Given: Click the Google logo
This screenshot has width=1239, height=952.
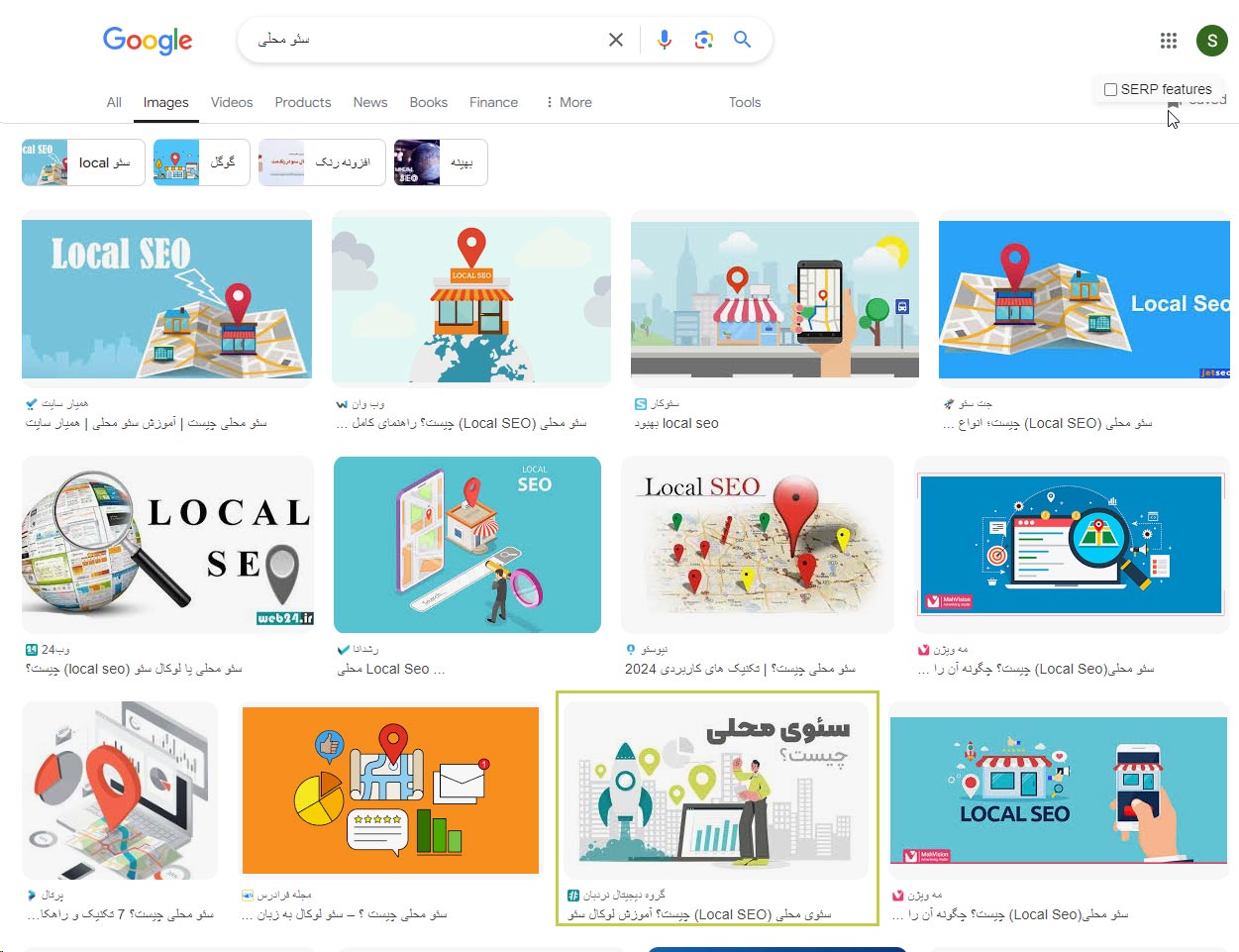Looking at the screenshot, I should point(148,40).
